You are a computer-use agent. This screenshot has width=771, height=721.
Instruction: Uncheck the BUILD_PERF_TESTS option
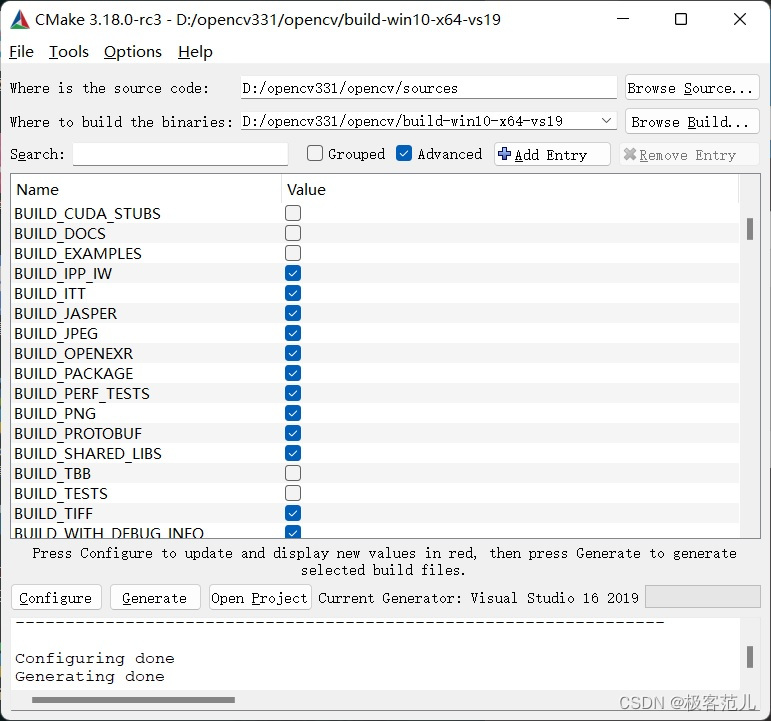coord(293,393)
